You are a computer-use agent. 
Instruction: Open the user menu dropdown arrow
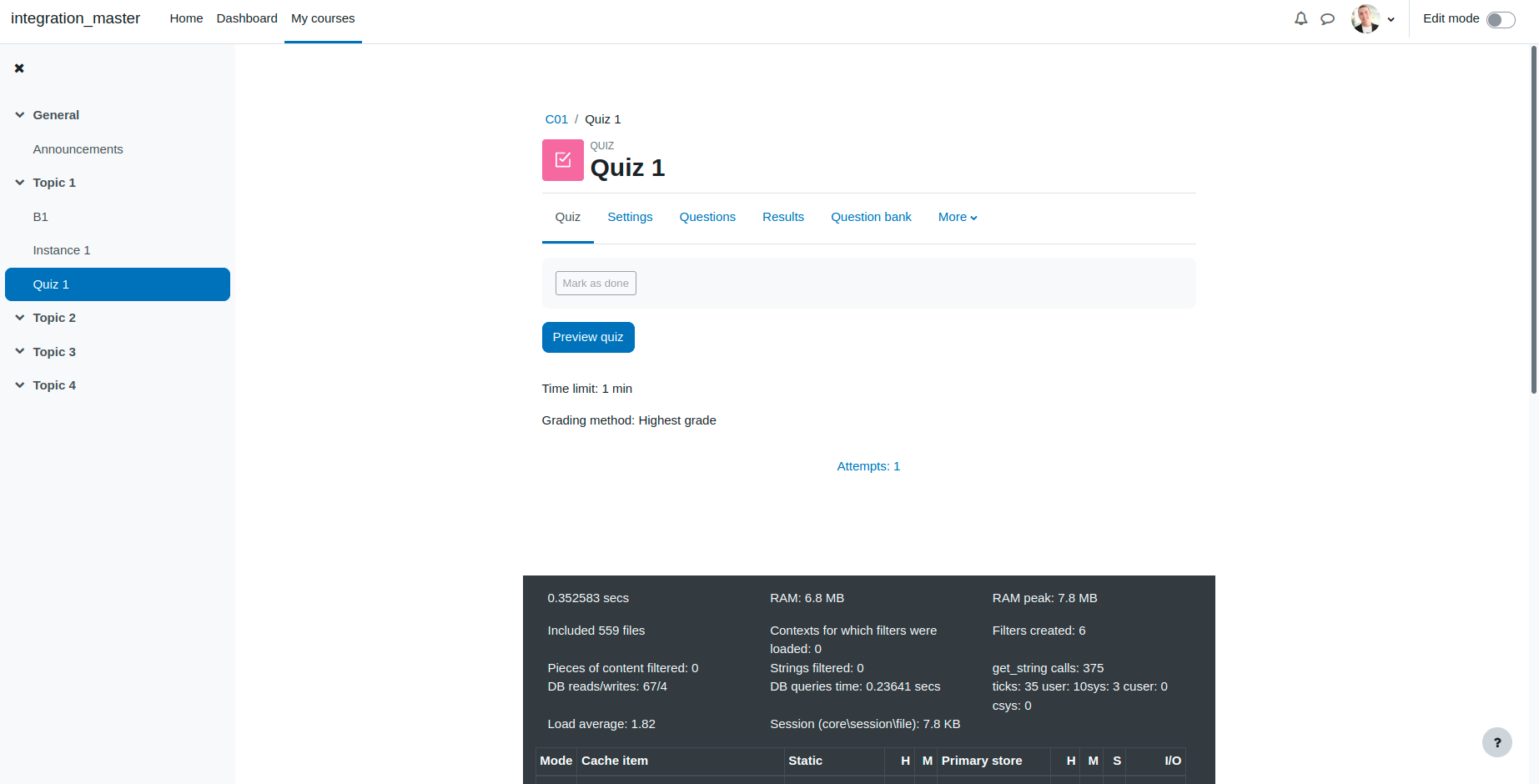click(x=1391, y=19)
